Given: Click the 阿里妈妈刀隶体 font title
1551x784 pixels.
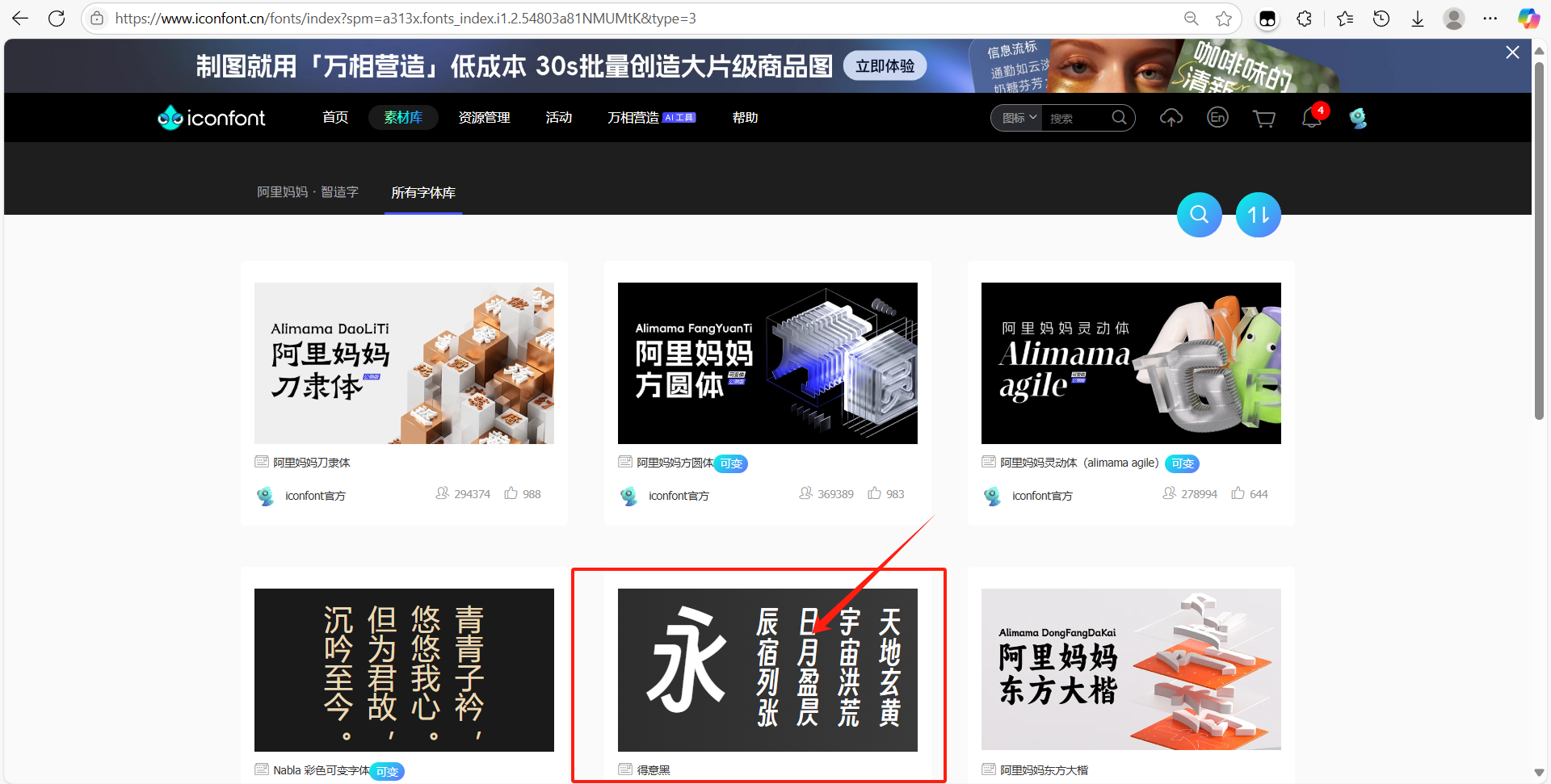Looking at the screenshot, I should click(312, 463).
